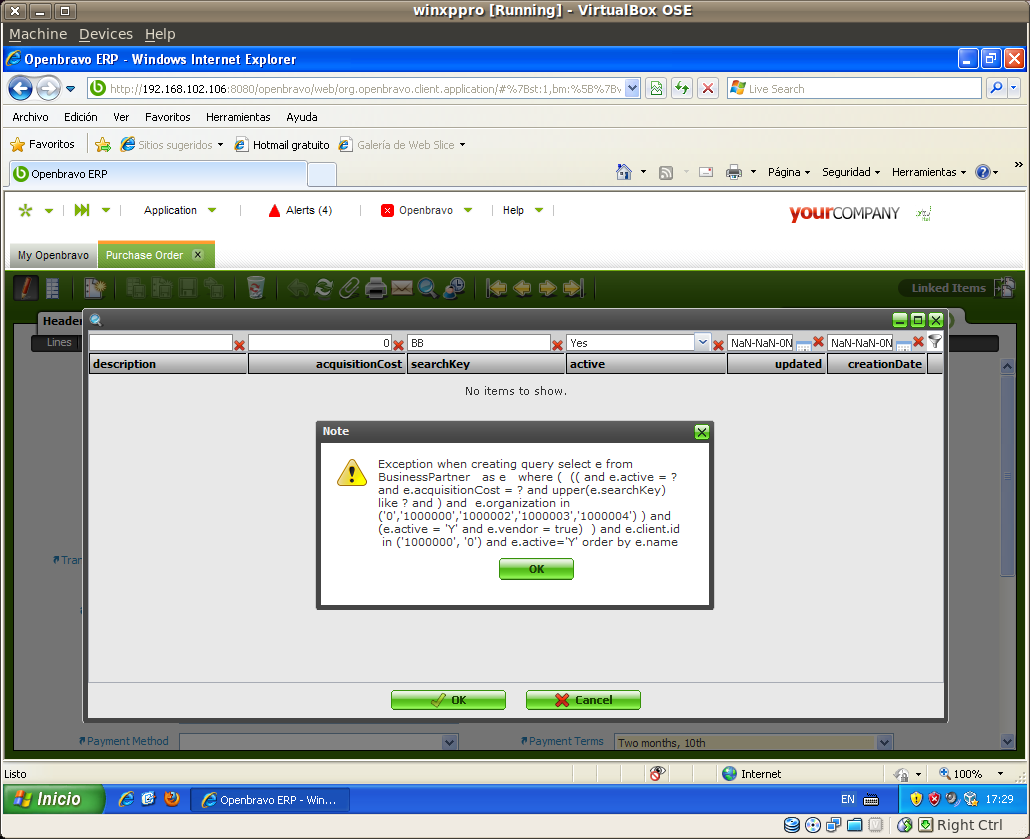The width and height of the screenshot is (1030, 839).
Task: Click the funnel filter icon in the selector grid
Action: (x=935, y=342)
